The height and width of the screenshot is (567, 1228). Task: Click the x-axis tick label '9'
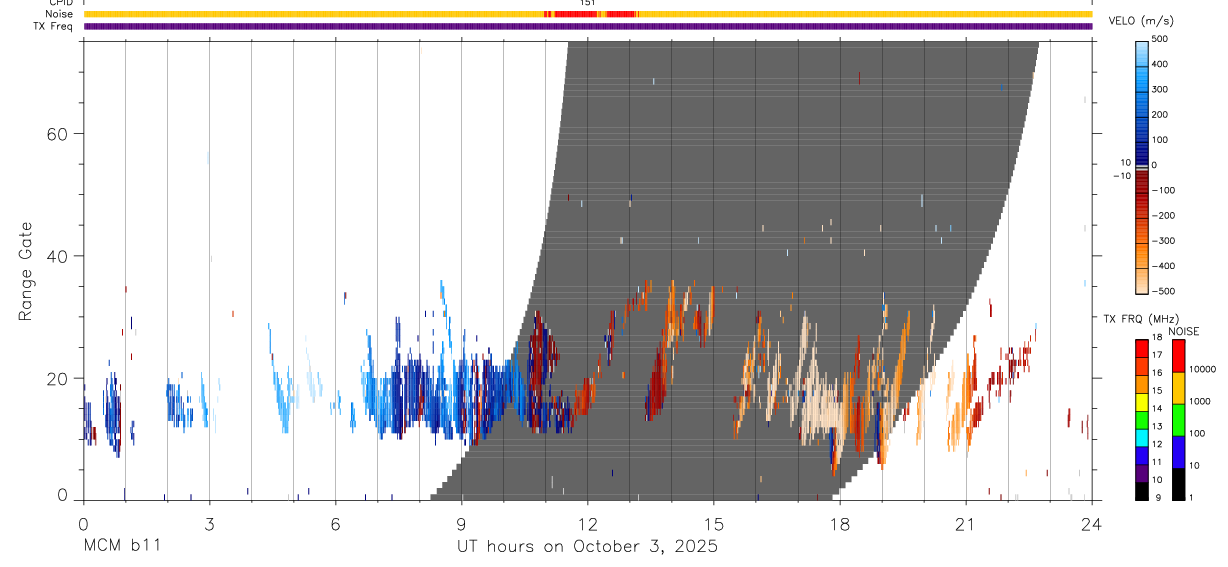(x=461, y=524)
